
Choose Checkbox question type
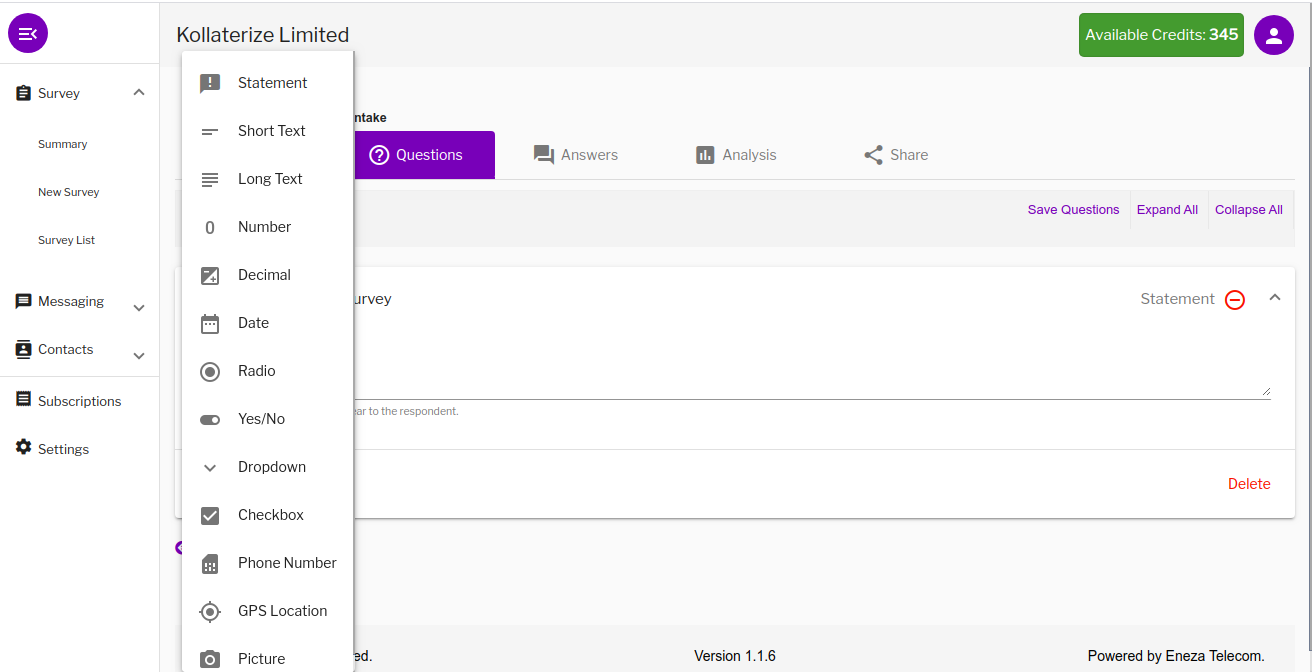point(267,515)
